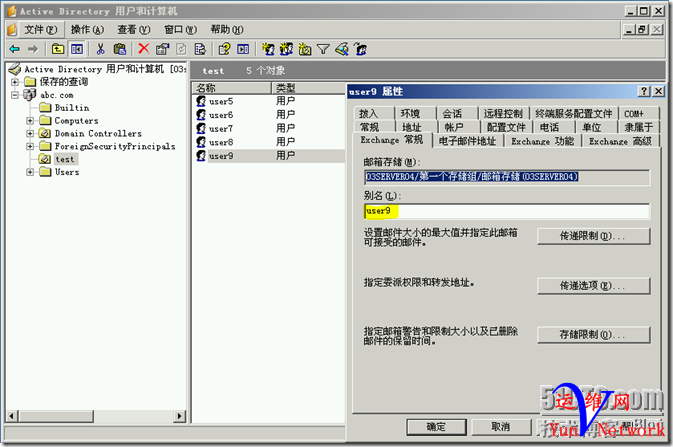673x447 pixels.
Task: Switch to the 拨入 tab
Action: point(368,113)
